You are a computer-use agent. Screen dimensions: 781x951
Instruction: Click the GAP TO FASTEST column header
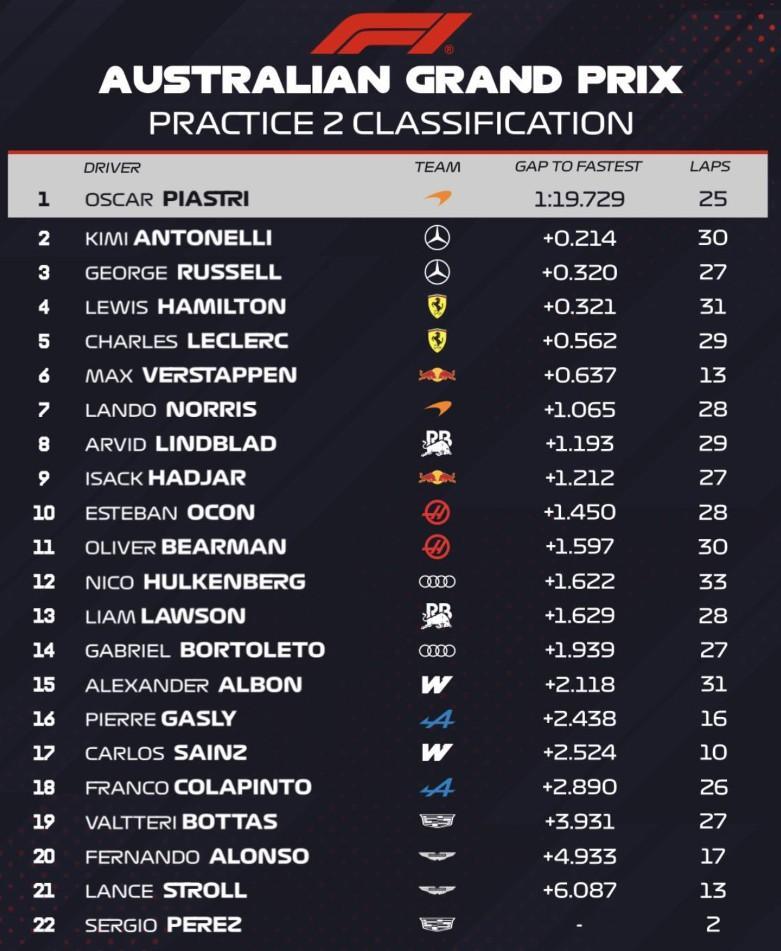578,167
